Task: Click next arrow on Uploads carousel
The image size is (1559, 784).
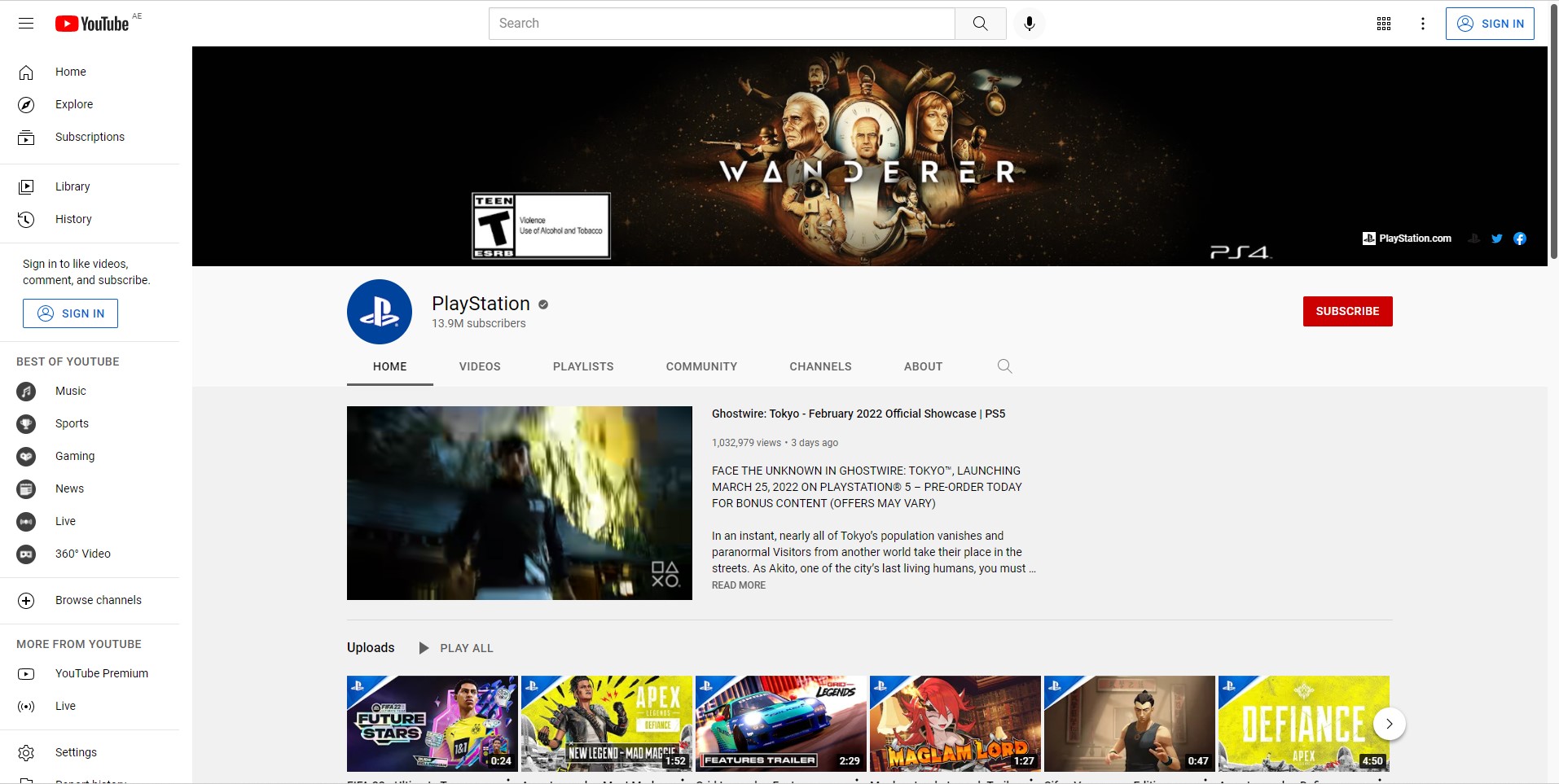Action: click(x=1390, y=724)
